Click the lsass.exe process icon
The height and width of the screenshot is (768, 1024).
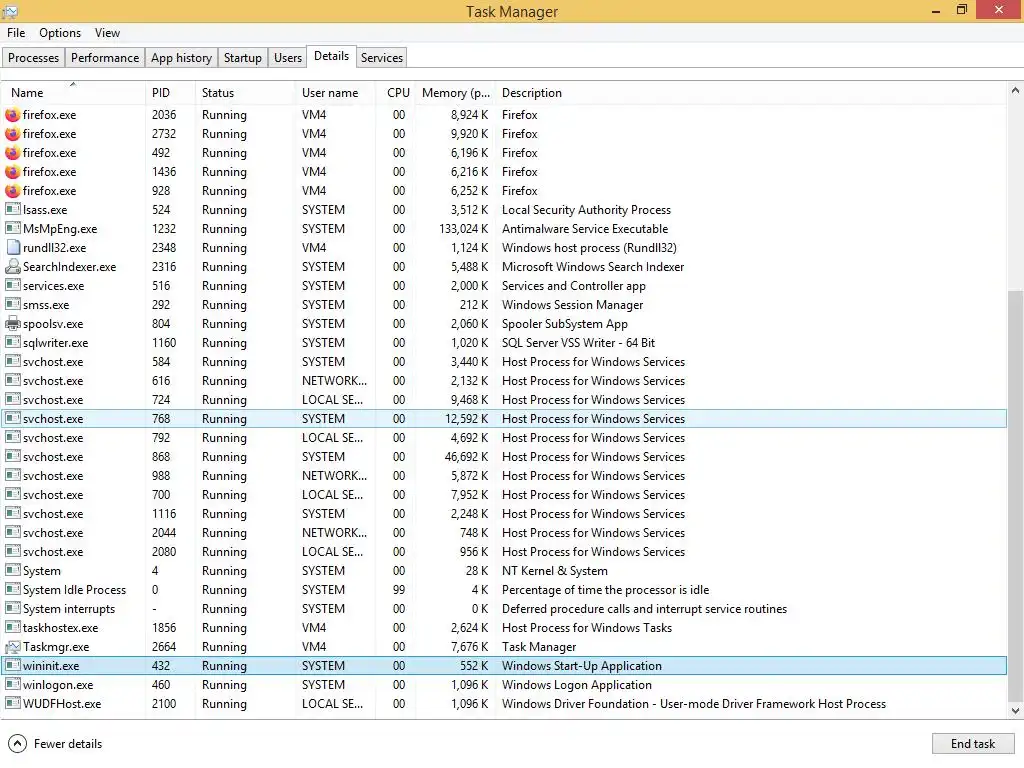[12, 210]
